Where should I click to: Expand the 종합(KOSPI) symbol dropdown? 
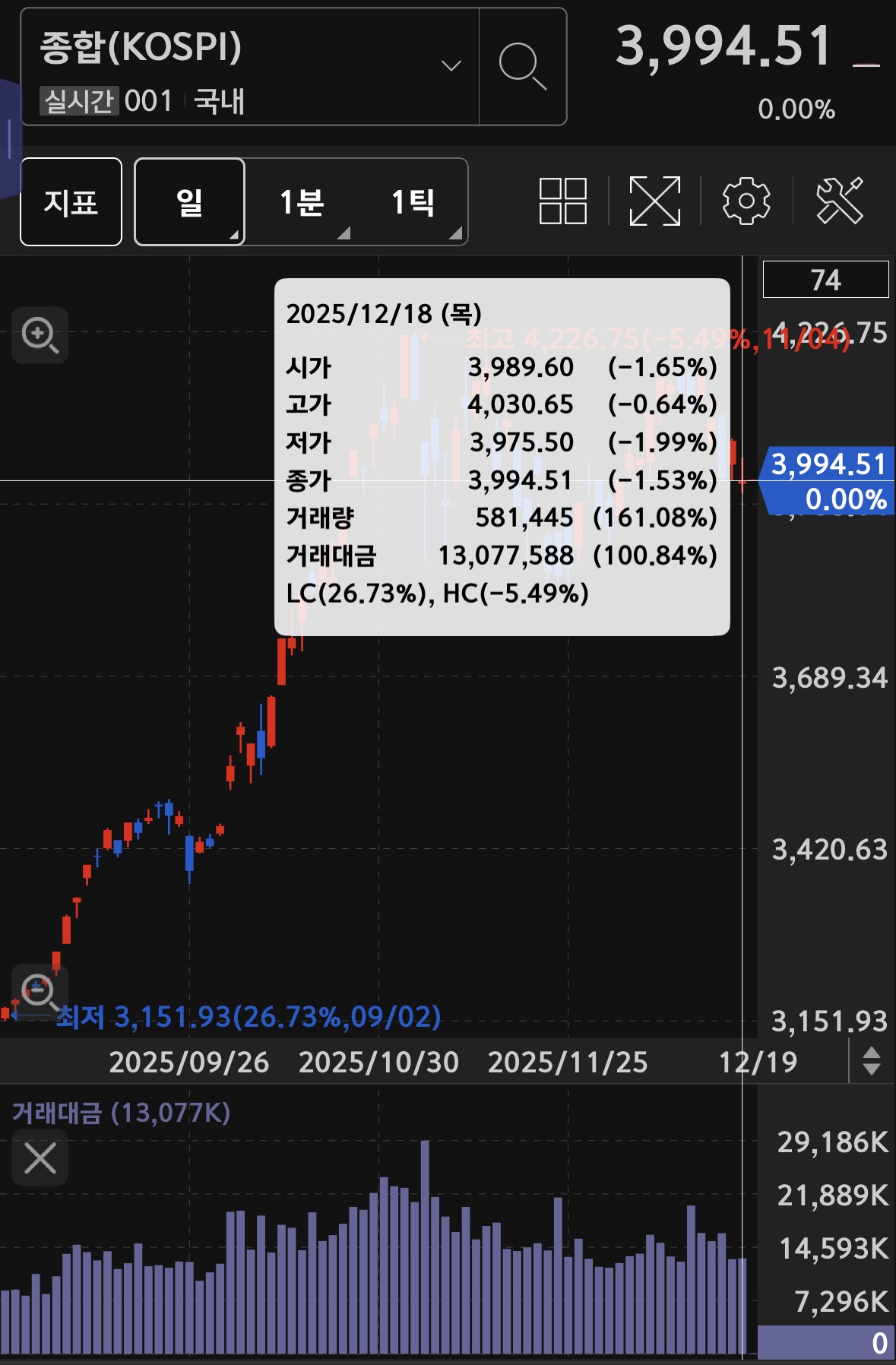pyautogui.click(x=451, y=65)
